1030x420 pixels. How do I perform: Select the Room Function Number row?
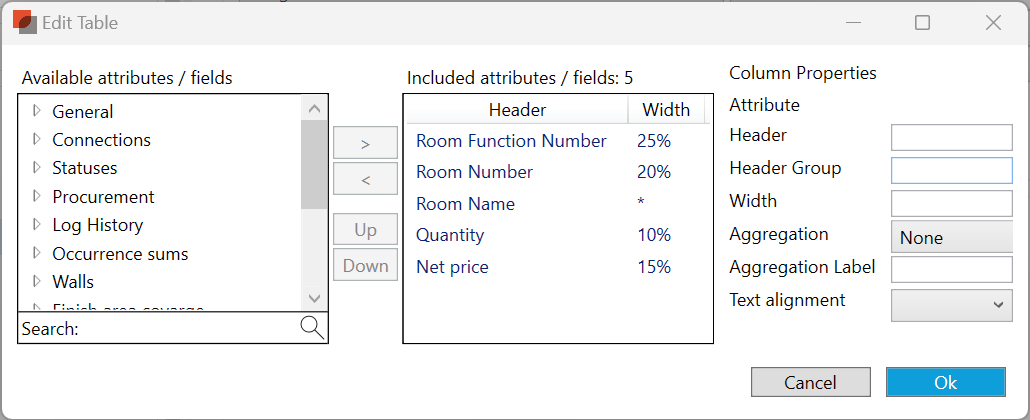[x=511, y=141]
